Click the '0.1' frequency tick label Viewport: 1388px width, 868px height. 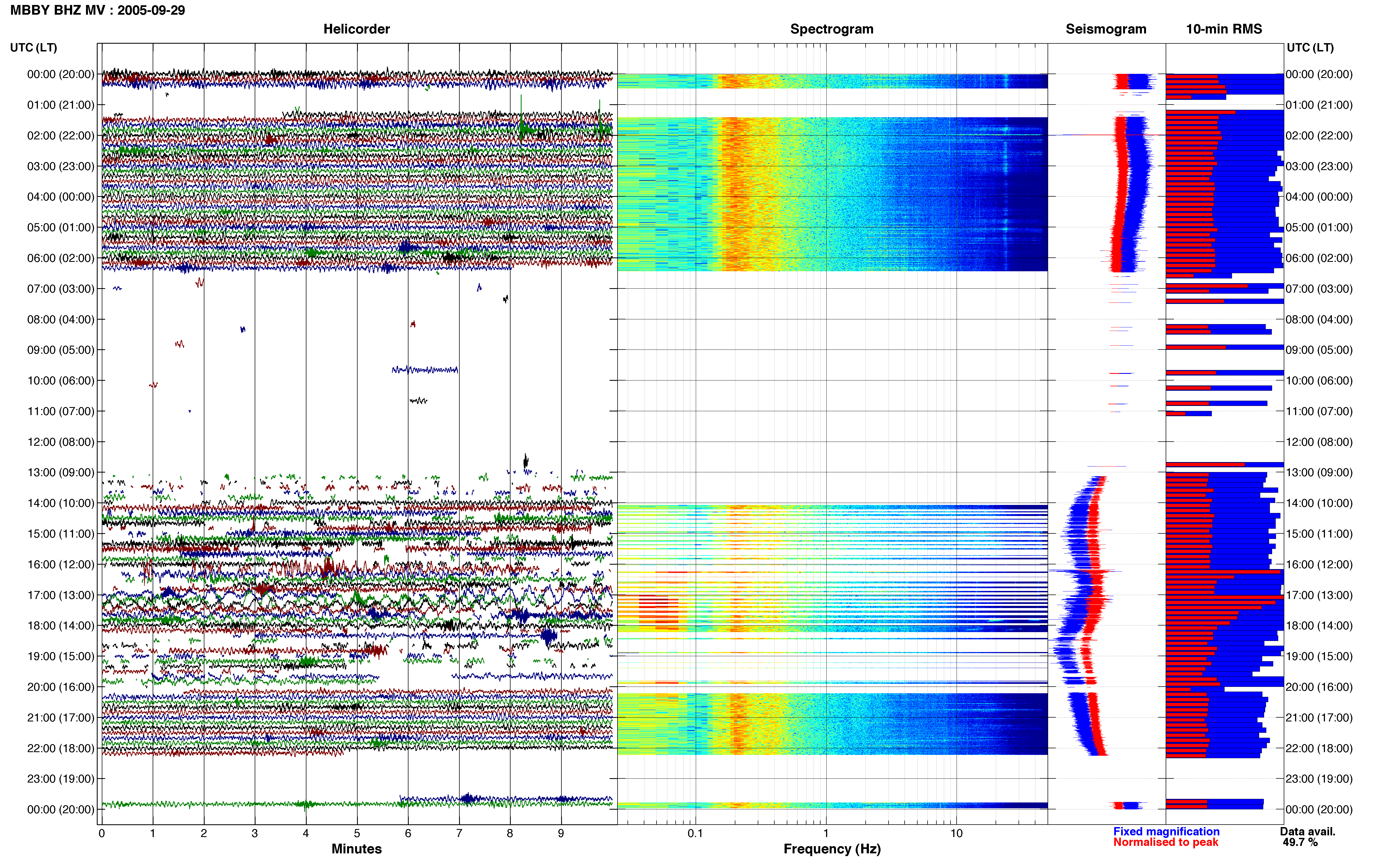click(695, 833)
